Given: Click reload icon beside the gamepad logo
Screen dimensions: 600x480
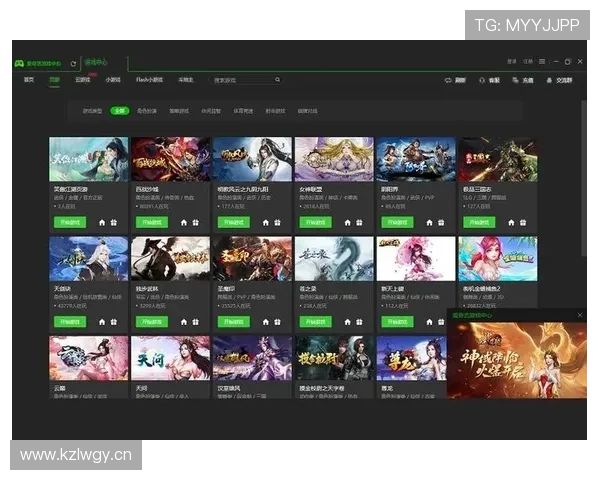Looking at the screenshot, I should 73,64.
